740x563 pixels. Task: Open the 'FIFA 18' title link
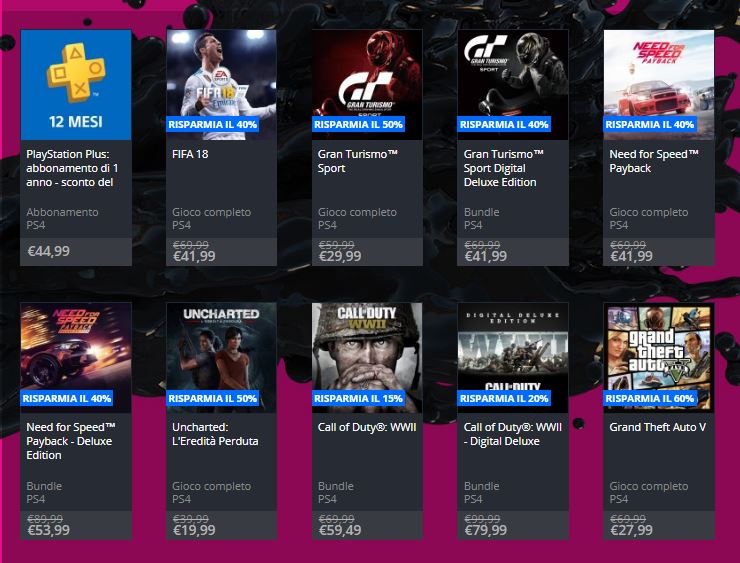tap(190, 154)
